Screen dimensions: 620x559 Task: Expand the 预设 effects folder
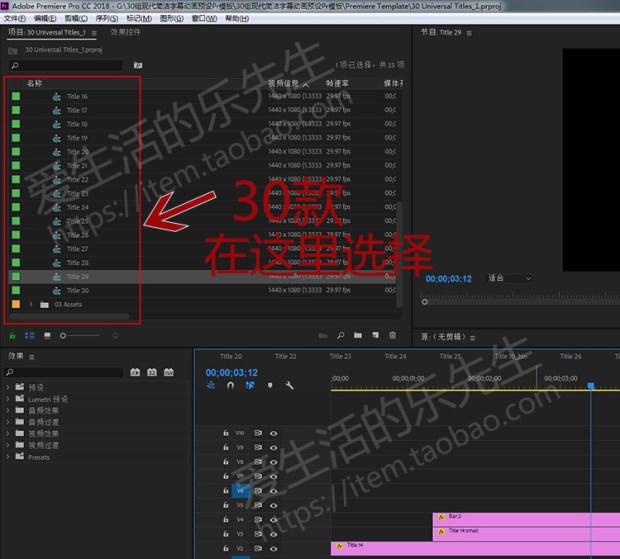8,387
